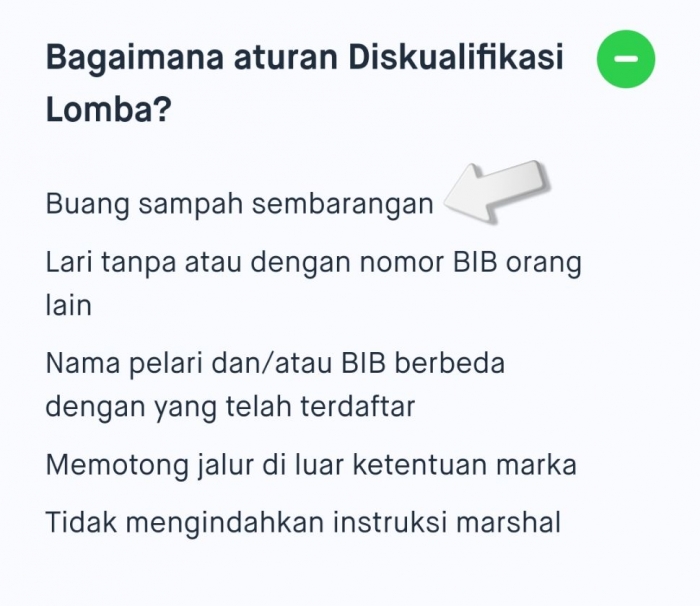700x606 pixels.
Task: Click the word "lain" on its own line
Action: (68, 305)
